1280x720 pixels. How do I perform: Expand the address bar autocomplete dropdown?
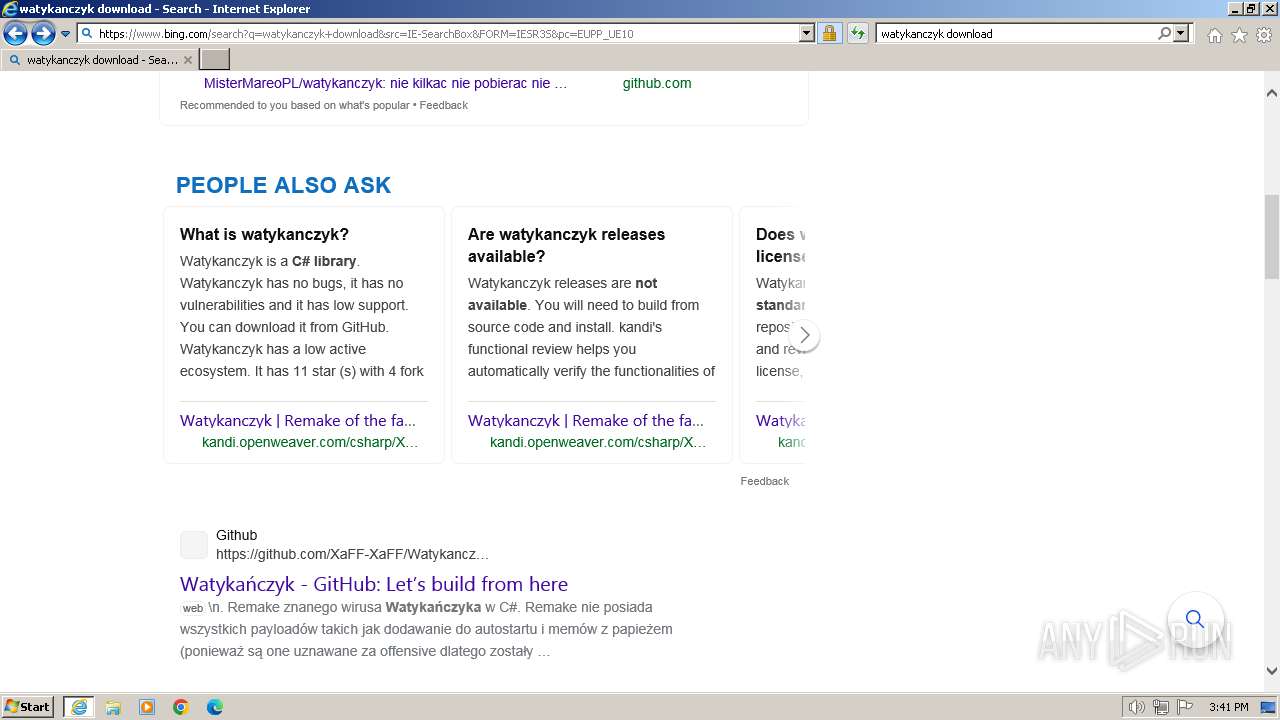(x=807, y=33)
